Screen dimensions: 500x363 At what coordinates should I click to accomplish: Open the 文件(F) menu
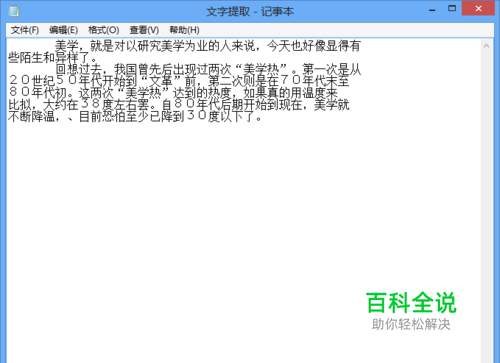click(25, 30)
